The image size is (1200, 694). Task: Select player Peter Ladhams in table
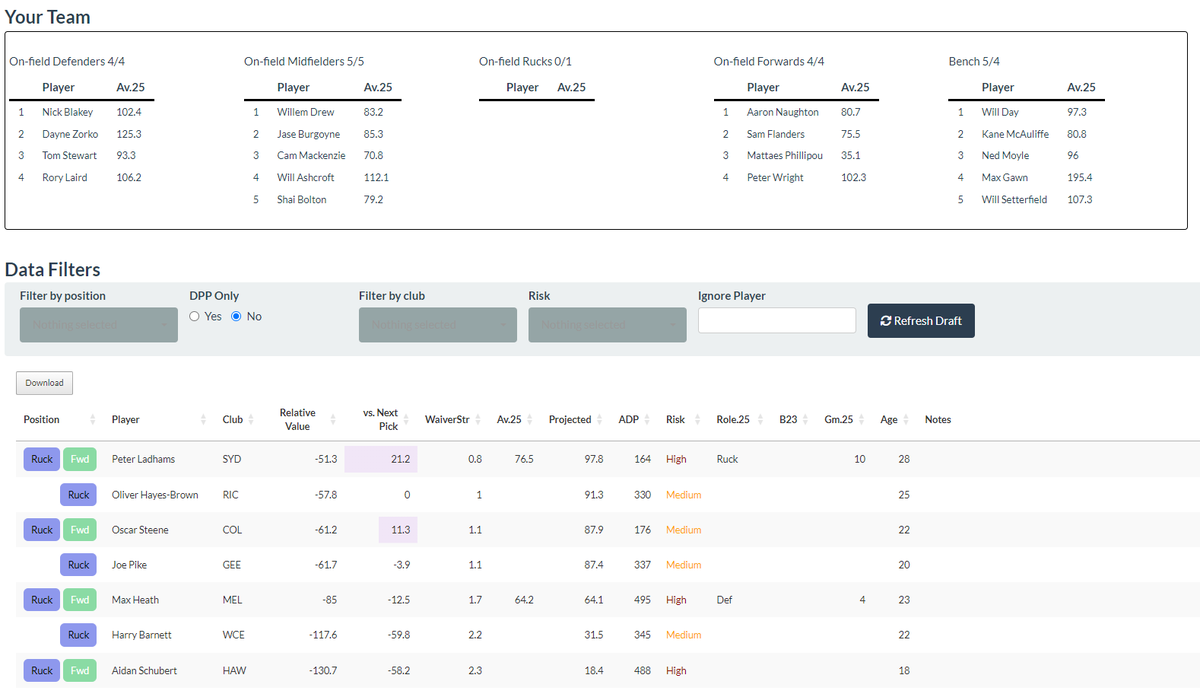(143, 459)
